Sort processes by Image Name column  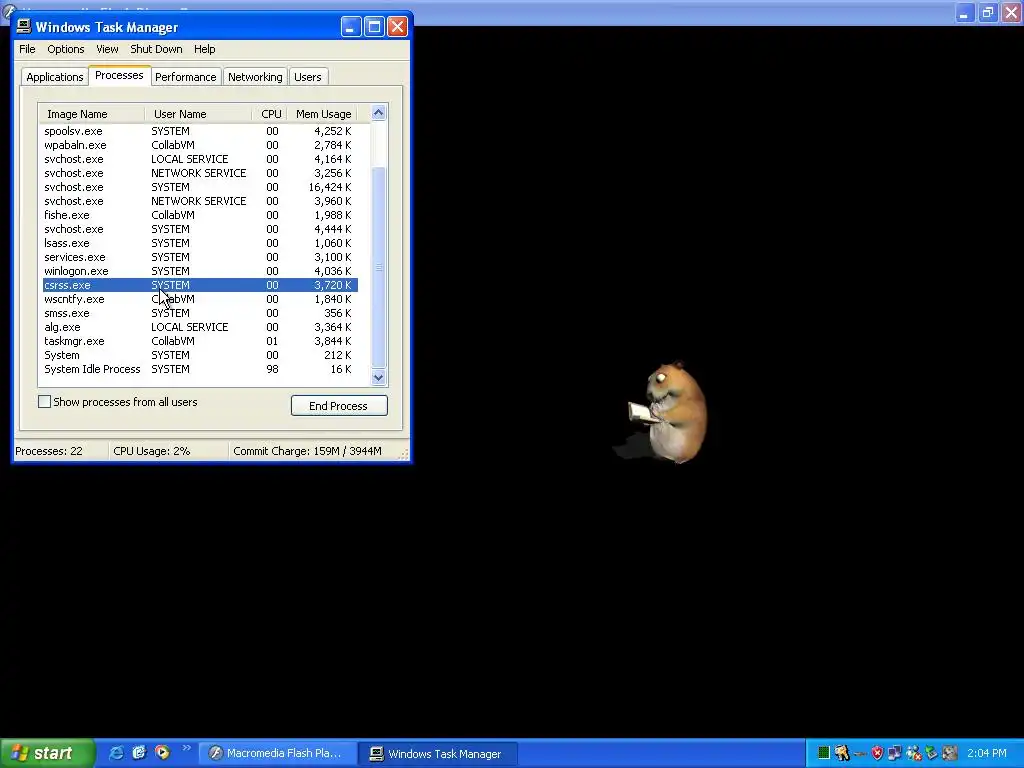pyautogui.click(x=92, y=114)
